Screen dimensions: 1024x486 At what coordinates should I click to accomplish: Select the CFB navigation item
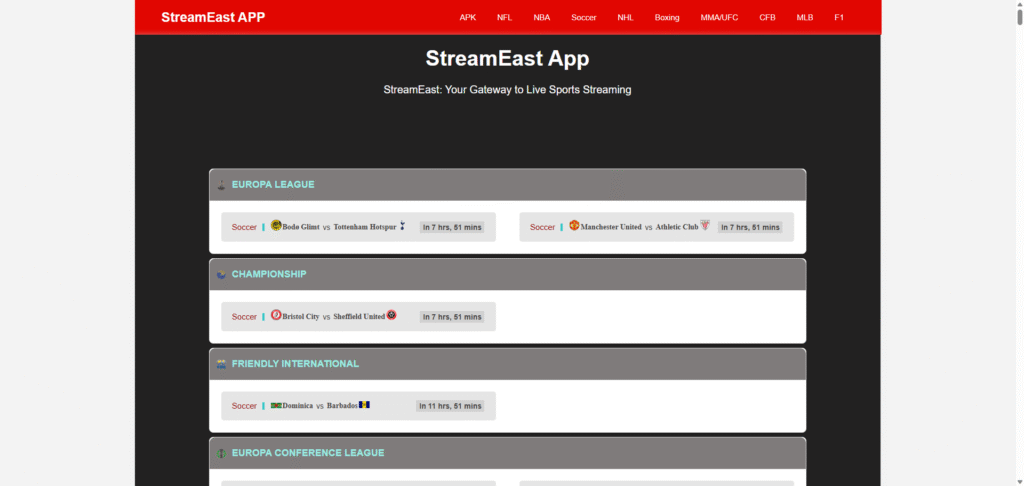coord(767,18)
